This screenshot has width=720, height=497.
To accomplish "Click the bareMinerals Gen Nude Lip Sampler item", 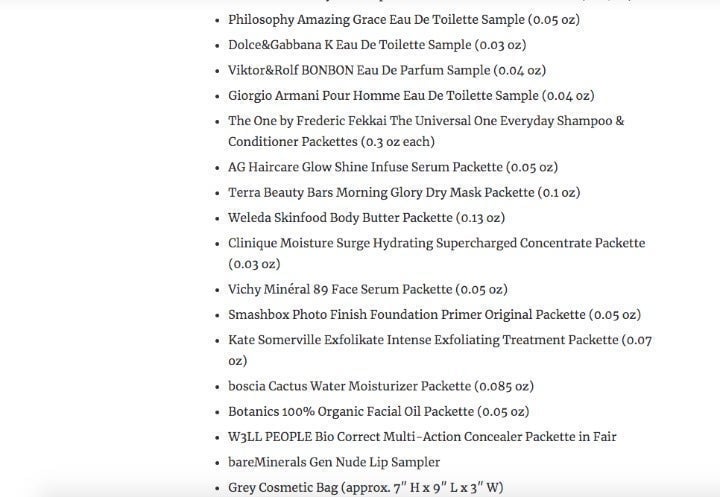I will pyautogui.click(x=334, y=462).
